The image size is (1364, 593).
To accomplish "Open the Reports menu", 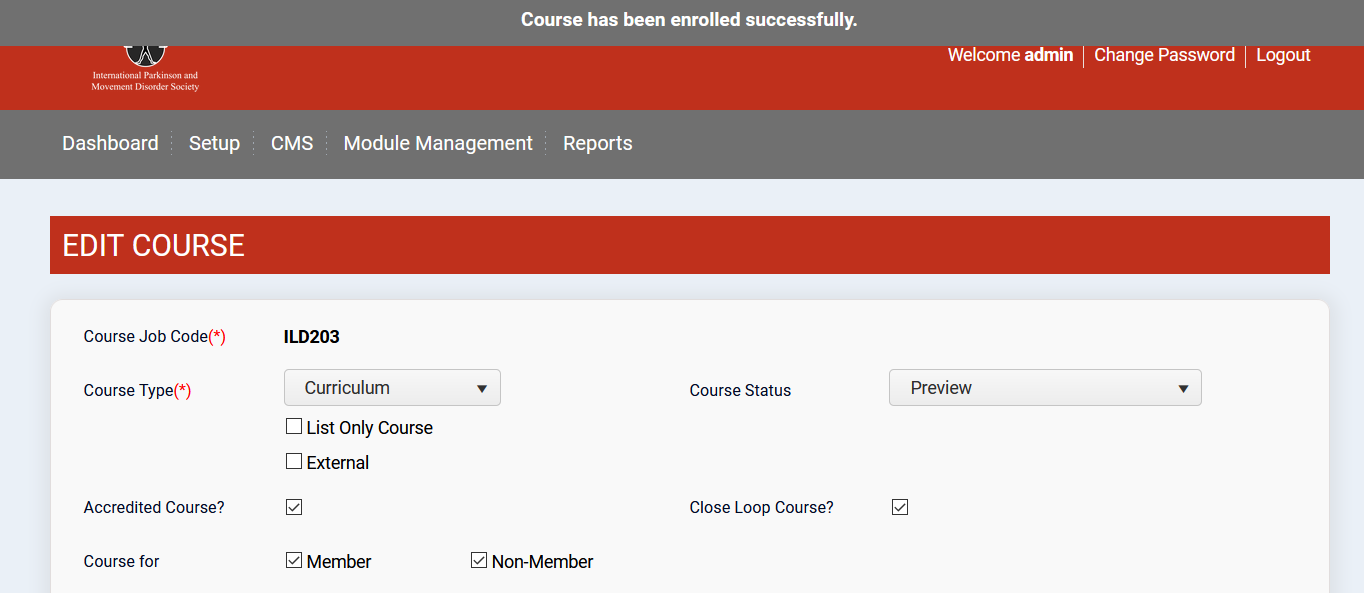I will pos(597,143).
